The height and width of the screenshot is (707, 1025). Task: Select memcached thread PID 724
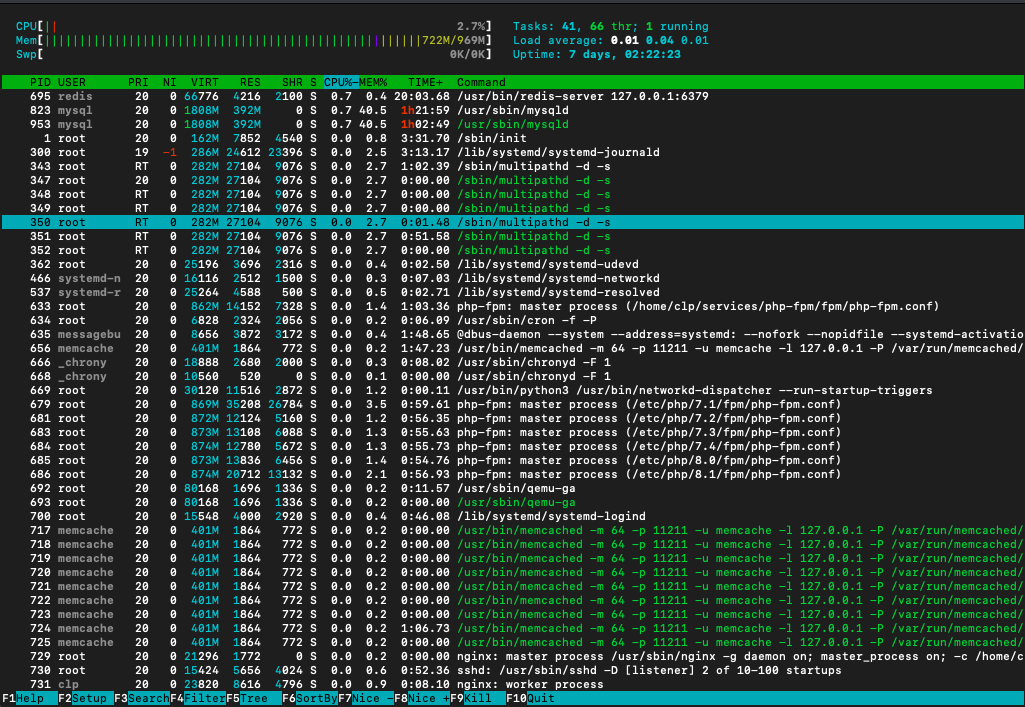(x=512, y=629)
